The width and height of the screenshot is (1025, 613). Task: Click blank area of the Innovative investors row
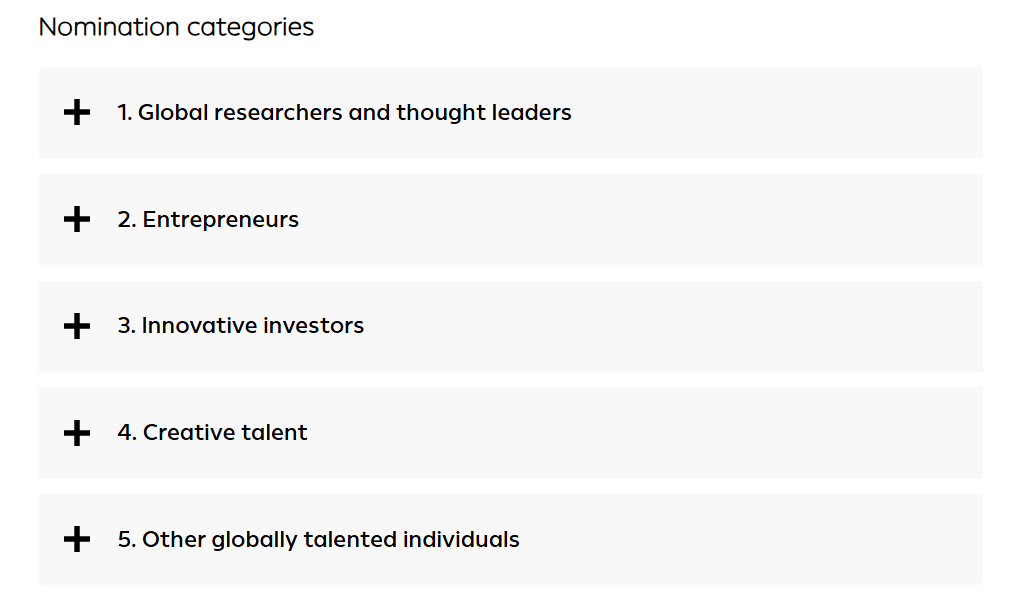(719, 326)
